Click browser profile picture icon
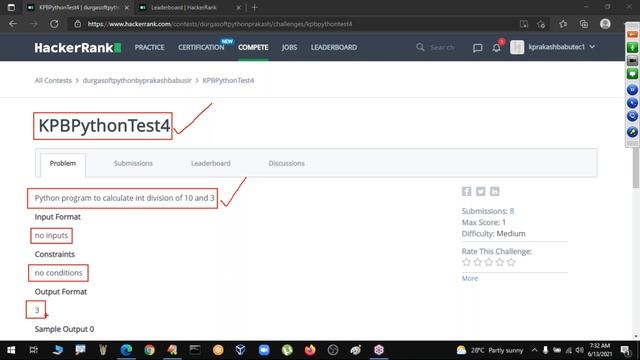 pos(605,24)
